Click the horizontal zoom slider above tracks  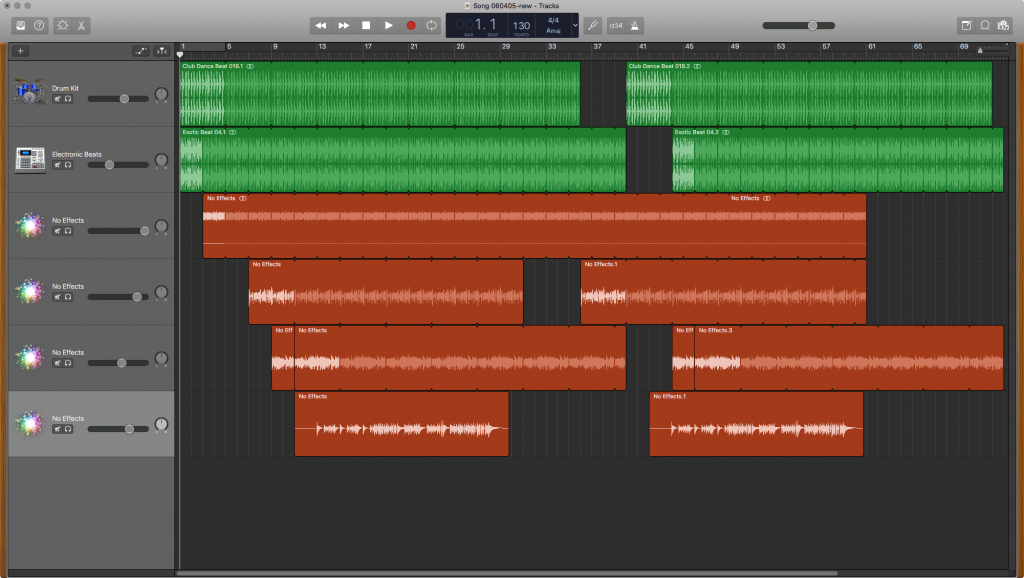click(992, 50)
